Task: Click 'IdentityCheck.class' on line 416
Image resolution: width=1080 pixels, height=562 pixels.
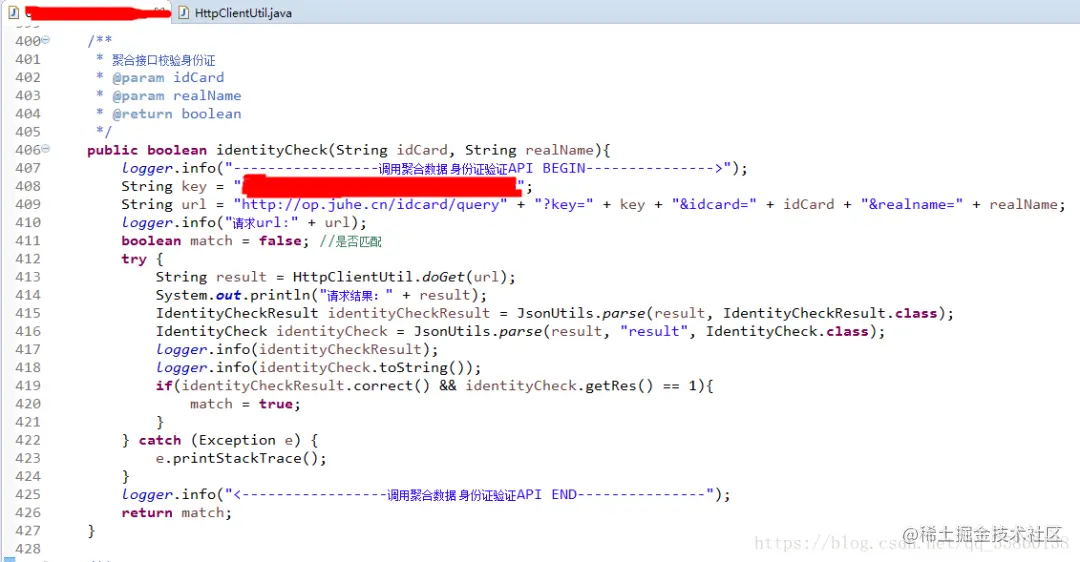Action: [x=787, y=331]
